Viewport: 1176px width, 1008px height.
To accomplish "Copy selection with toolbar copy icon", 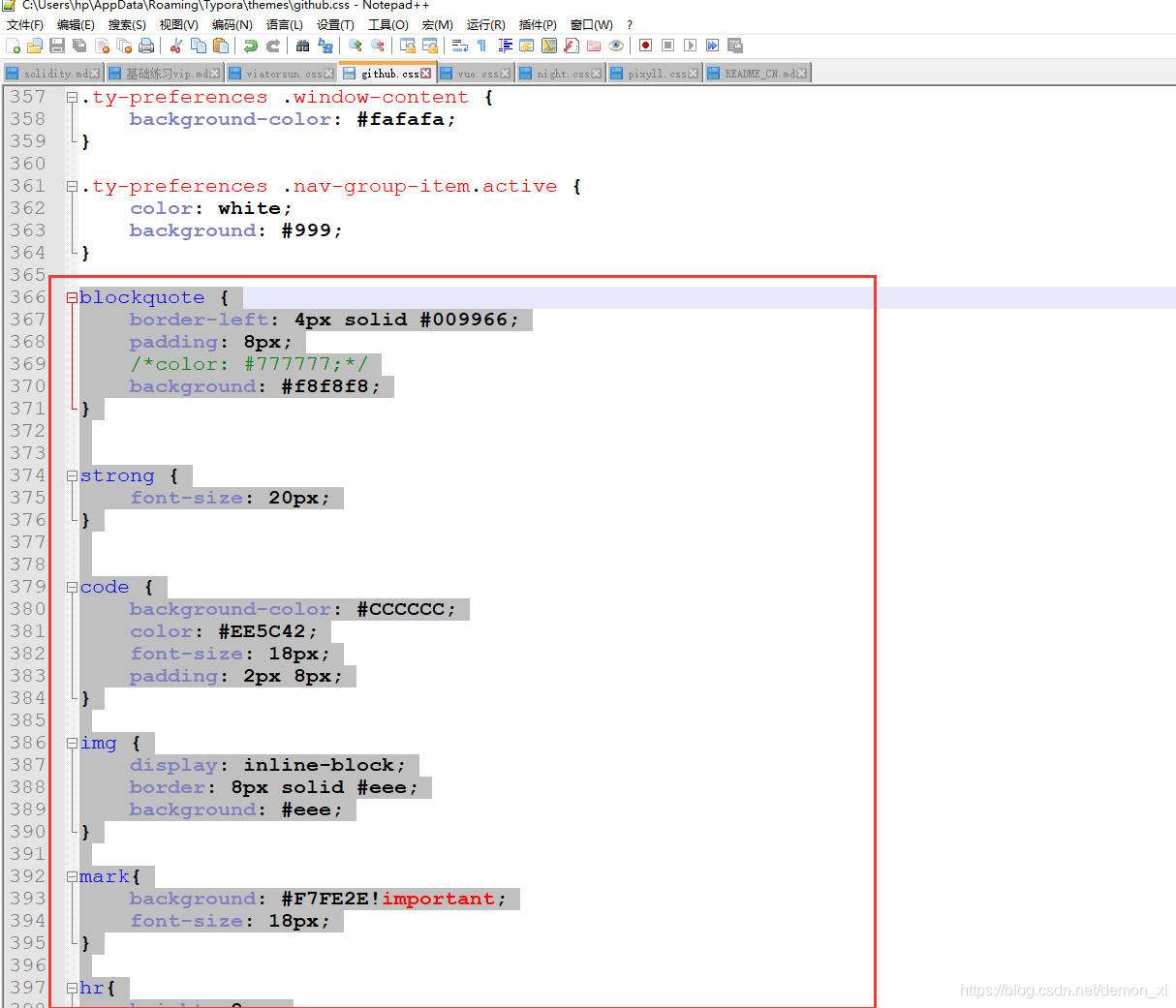I will point(198,46).
